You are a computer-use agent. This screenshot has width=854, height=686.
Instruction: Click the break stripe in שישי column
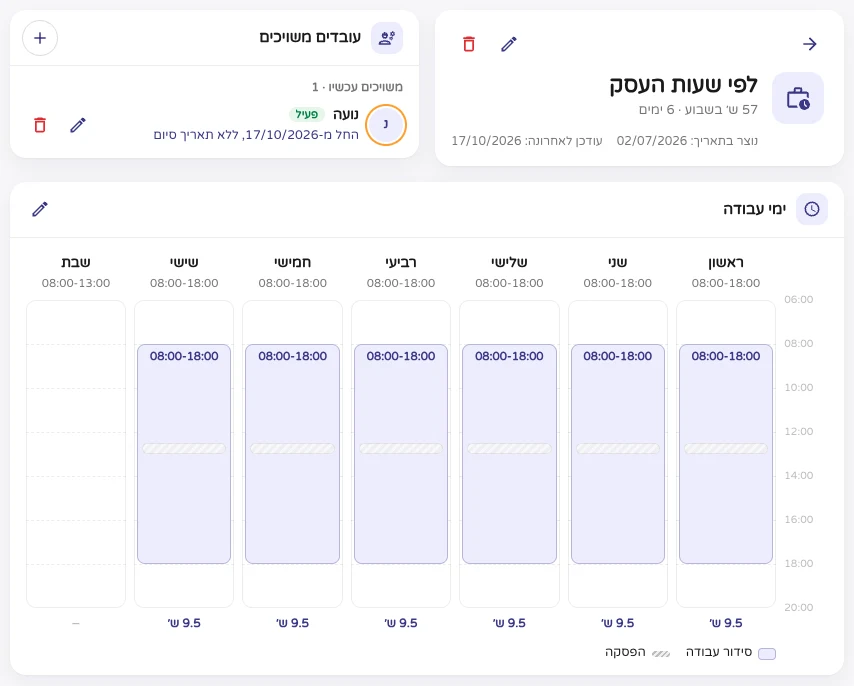184,449
